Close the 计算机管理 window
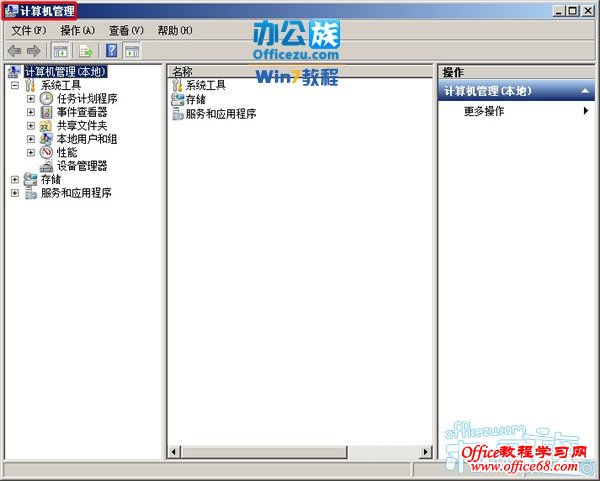The image size is (600, 481). (587, 11)
